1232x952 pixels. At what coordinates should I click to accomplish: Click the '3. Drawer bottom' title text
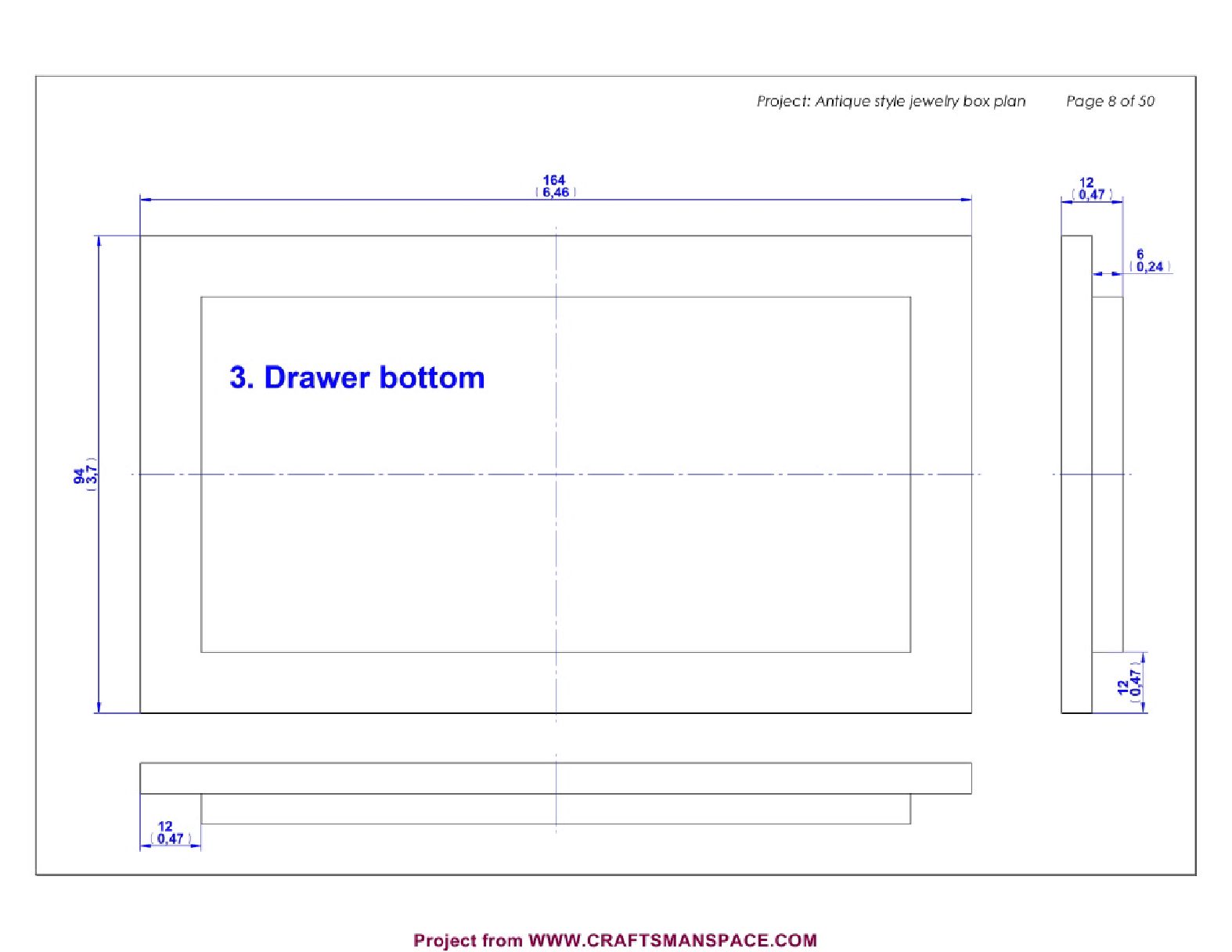tap(357, 377)
